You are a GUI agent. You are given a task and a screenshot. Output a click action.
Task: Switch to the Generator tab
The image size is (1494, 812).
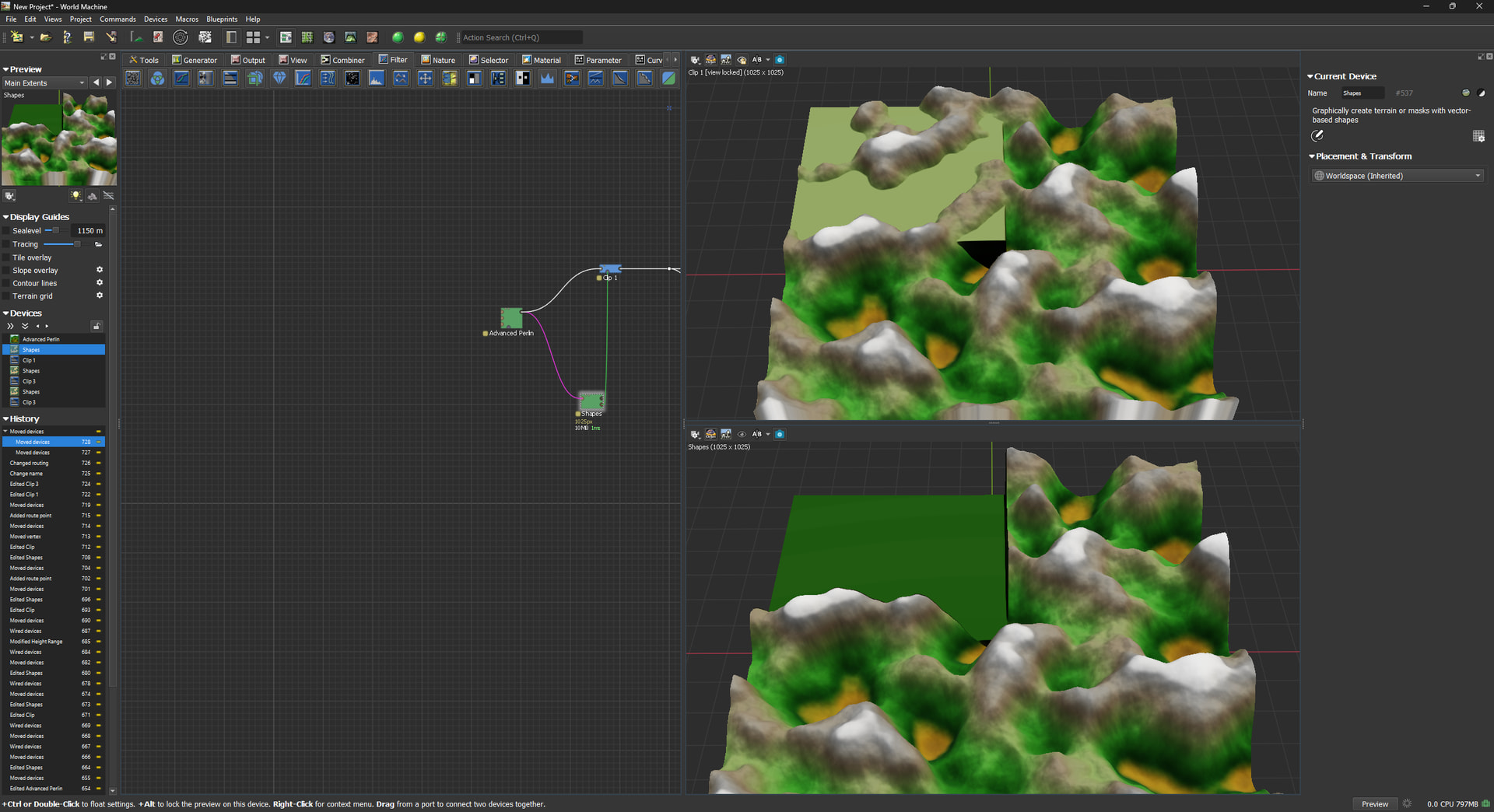pyautogui.click(x=195, y=60)
